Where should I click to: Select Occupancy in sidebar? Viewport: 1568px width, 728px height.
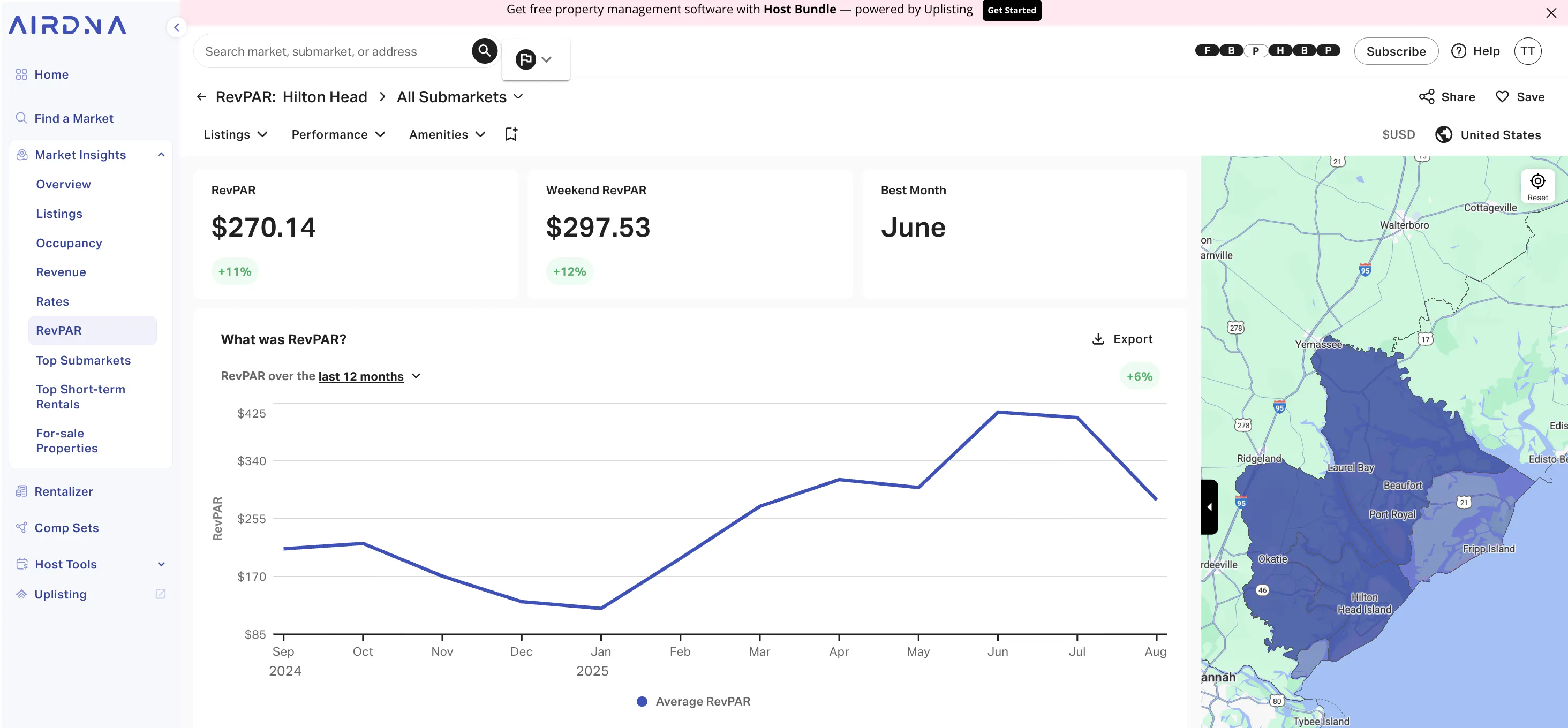(69, 243)
